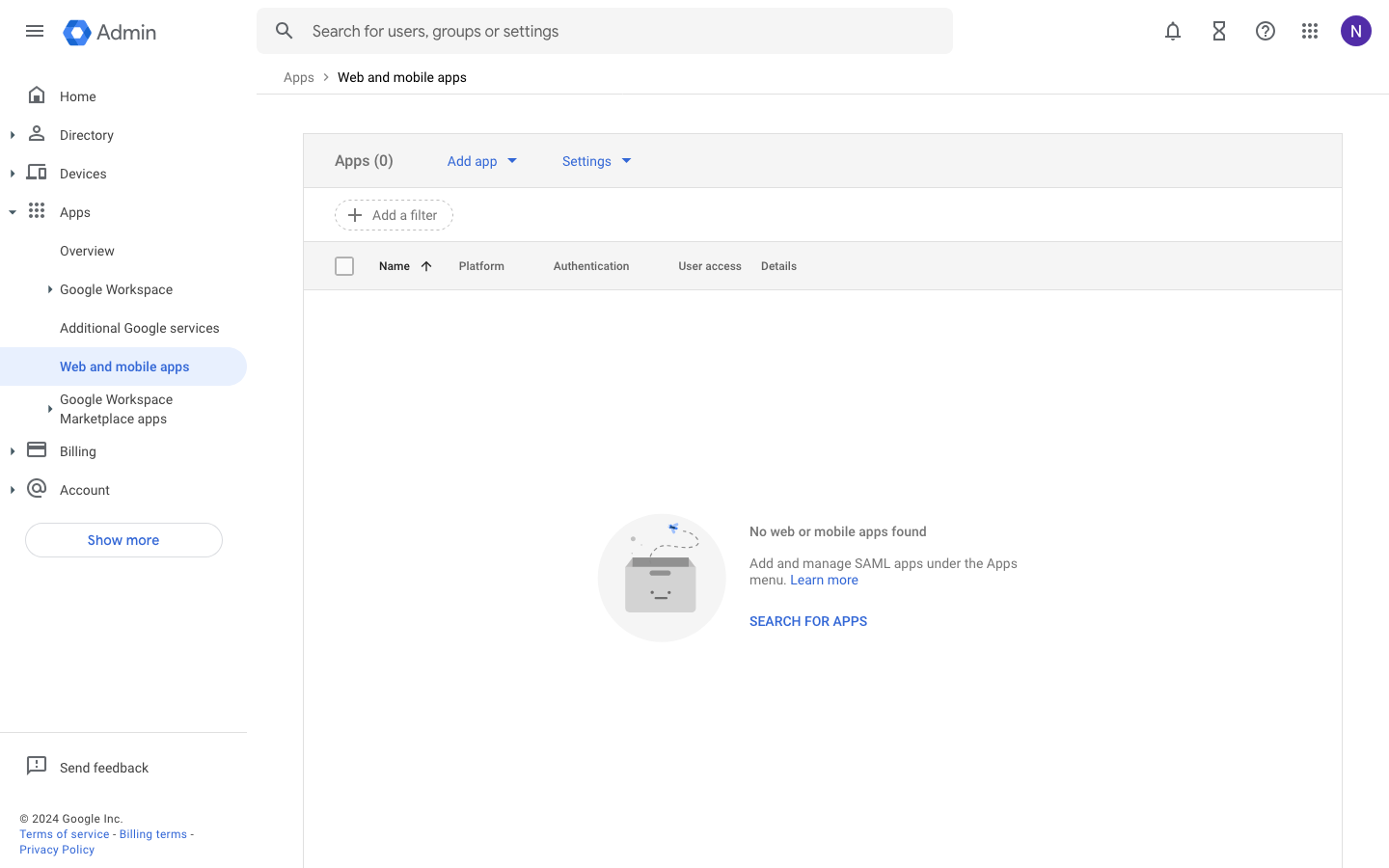Go to Apps Overview in sidebar
The height and width of the screenshot is (868, 1389).
87,251
